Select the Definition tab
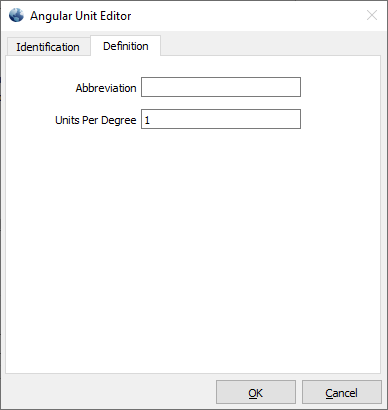The height and width of the screenshot is (410, 388). [126, 46]
